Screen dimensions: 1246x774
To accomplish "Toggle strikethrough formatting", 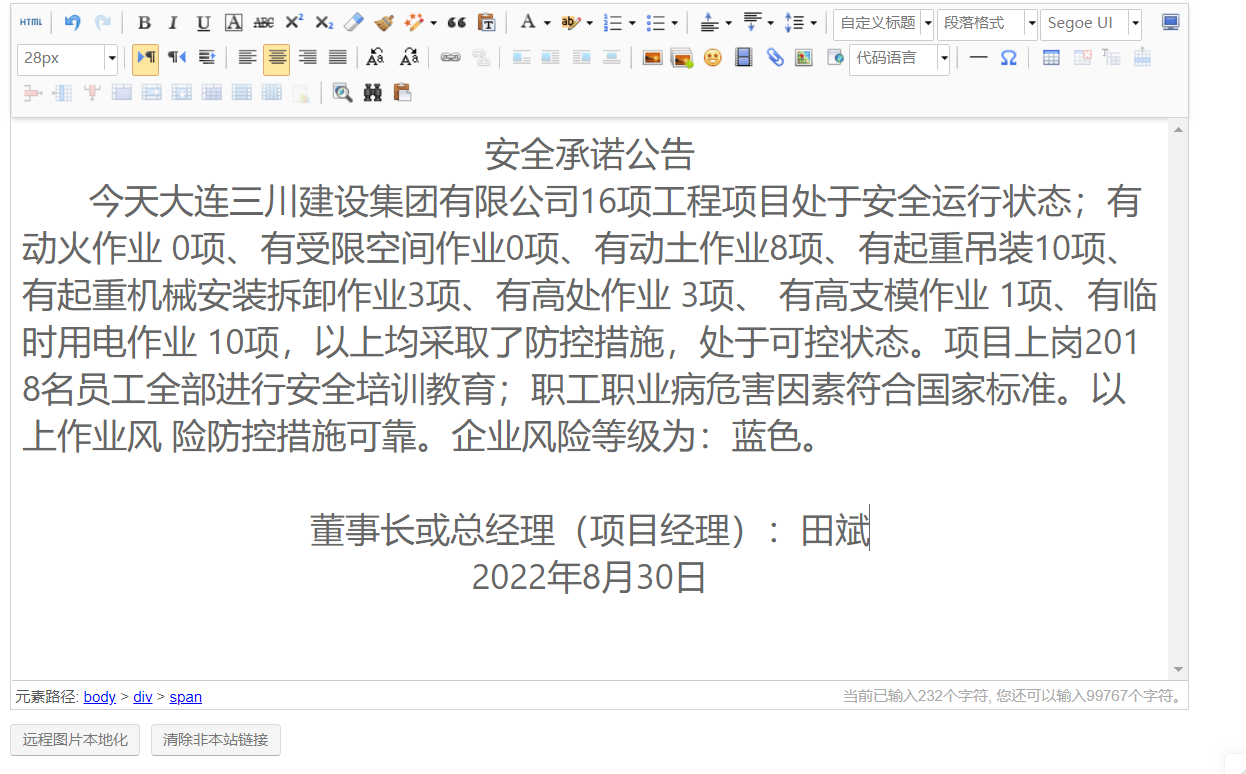I will (264, 22).
